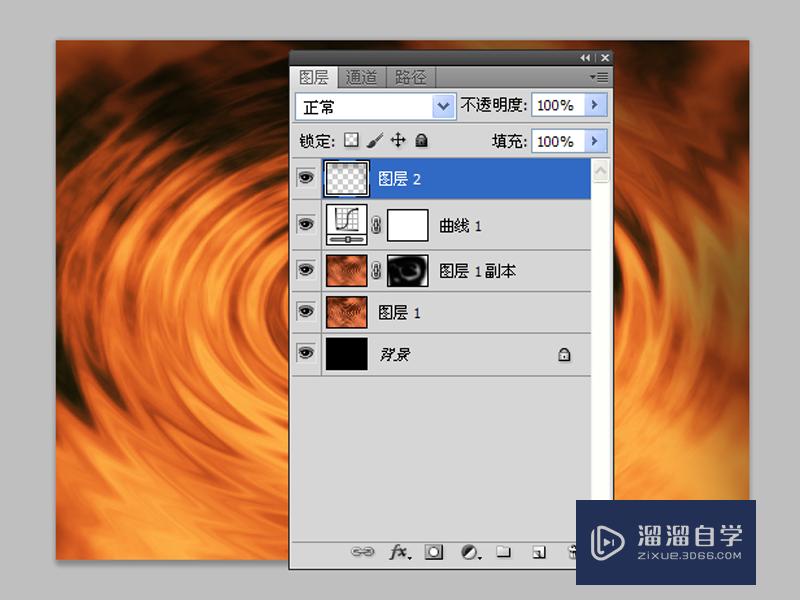Select the 图层 1 副本 black mask thumbnail
Viewport: 800px width, 600px height.
click(408, 270)
